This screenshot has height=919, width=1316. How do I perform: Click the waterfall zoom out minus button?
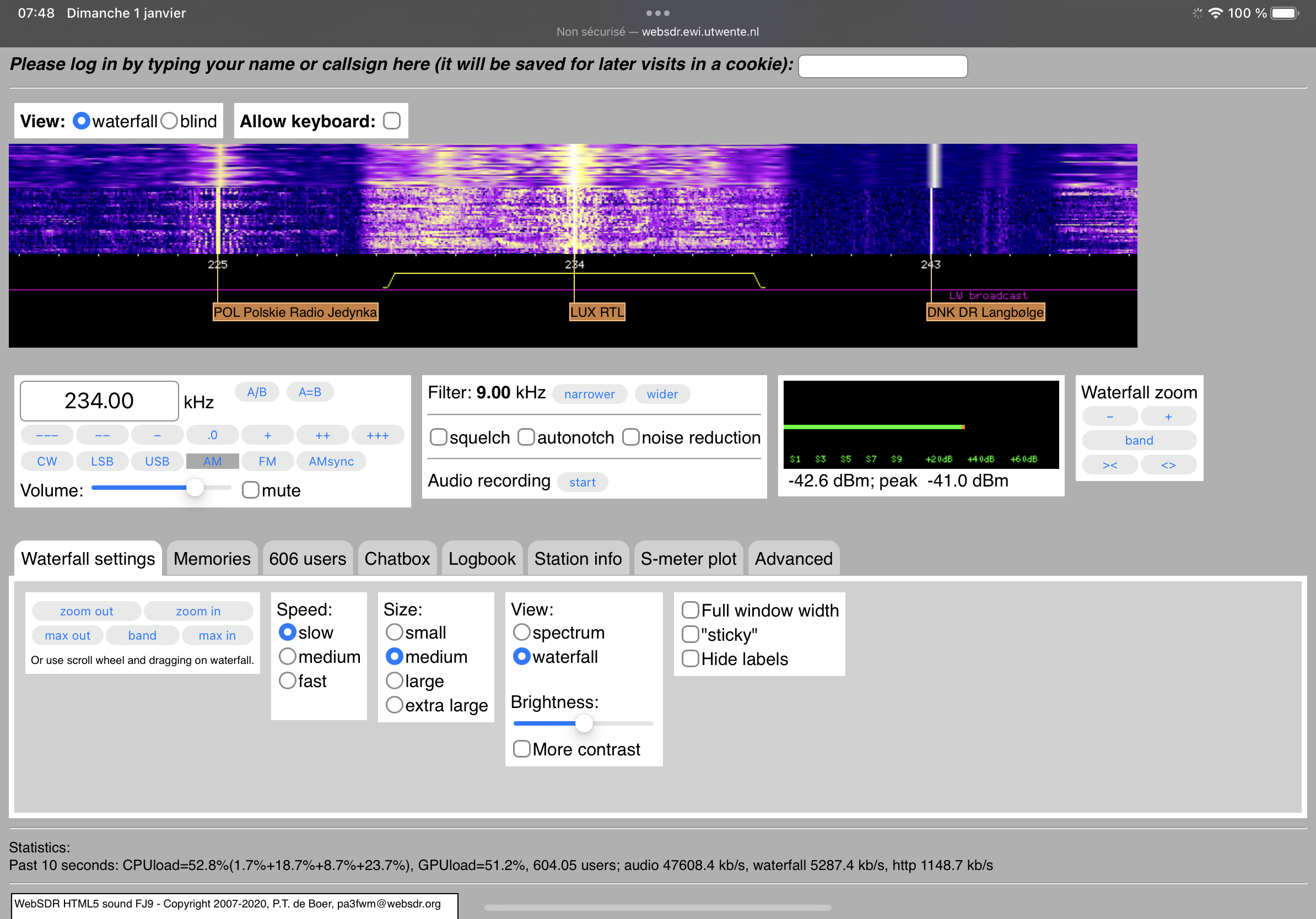tap(1109, 417)
